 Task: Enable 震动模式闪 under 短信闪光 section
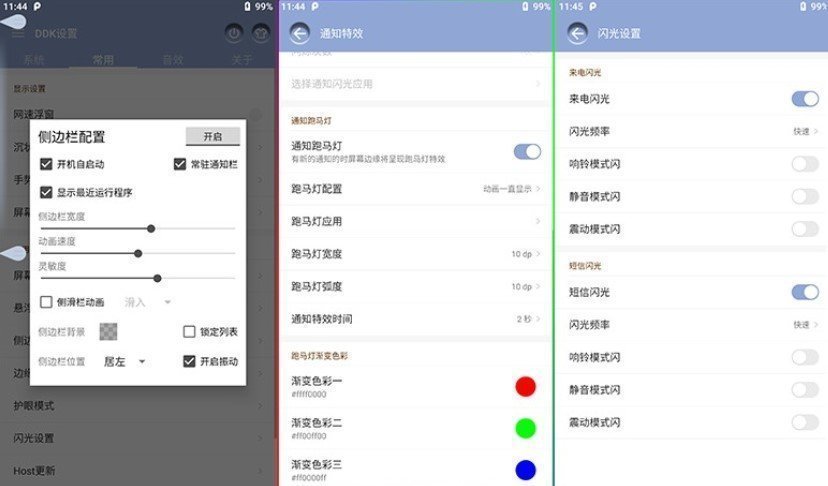[805, 422]
